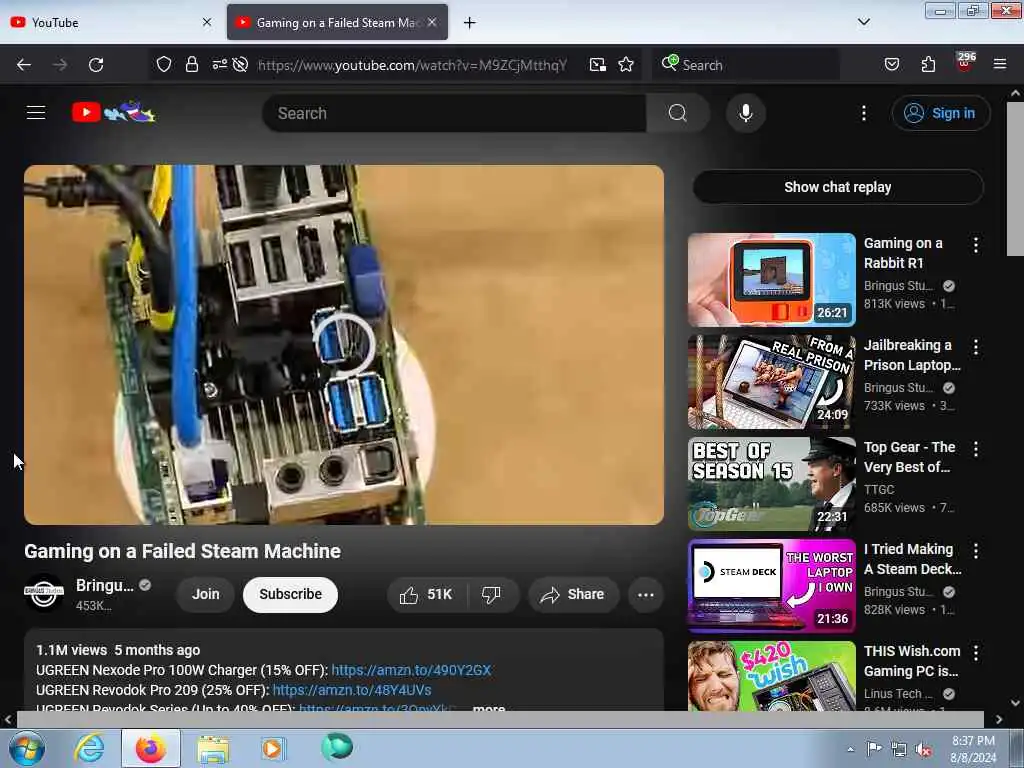This screenshot has width=1024, height=768.
Task: Open Windows Explorer folder on taskbar
Action: (213, 749)
